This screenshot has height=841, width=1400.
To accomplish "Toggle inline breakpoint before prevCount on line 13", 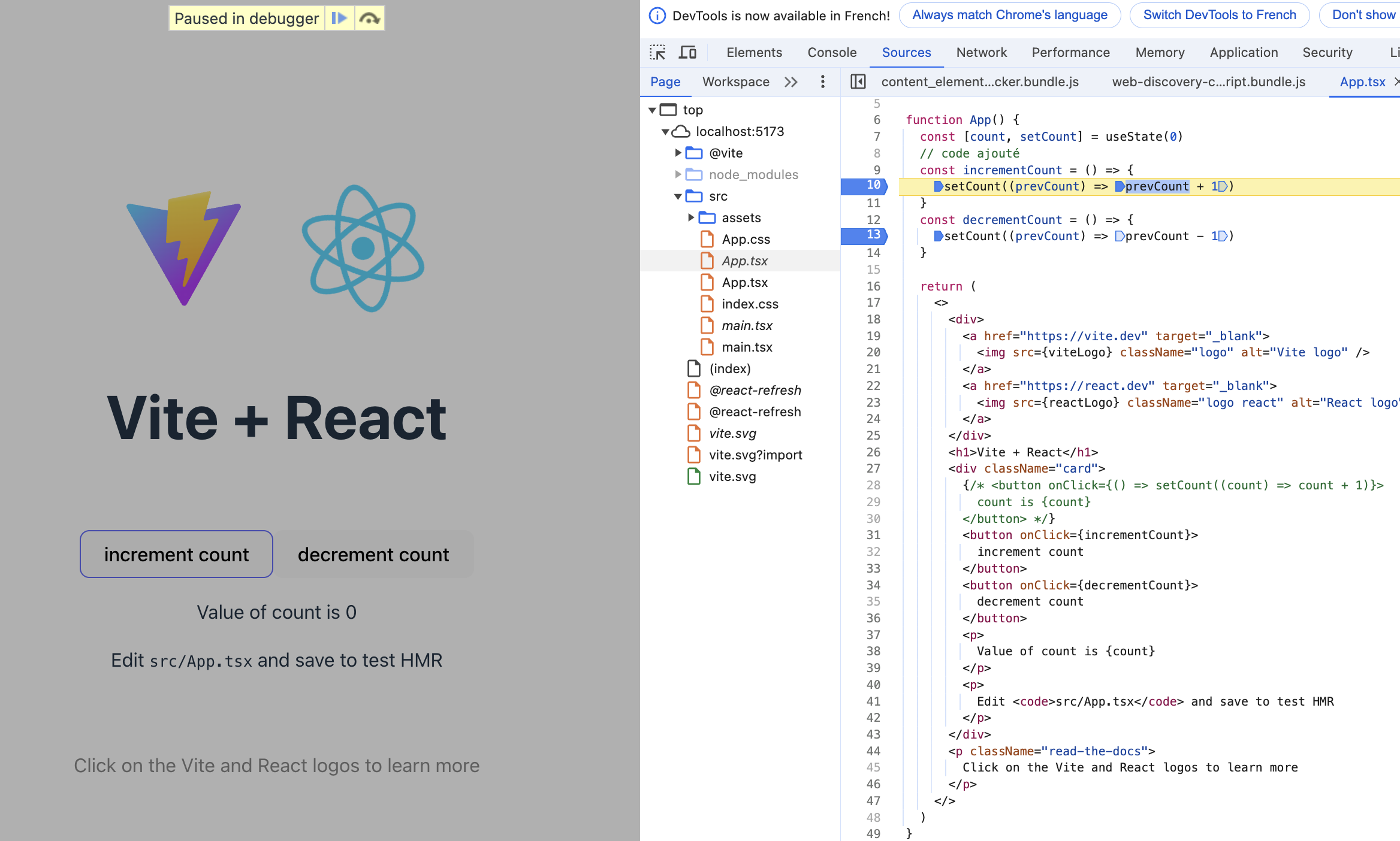I will [x=1120, y=236].
